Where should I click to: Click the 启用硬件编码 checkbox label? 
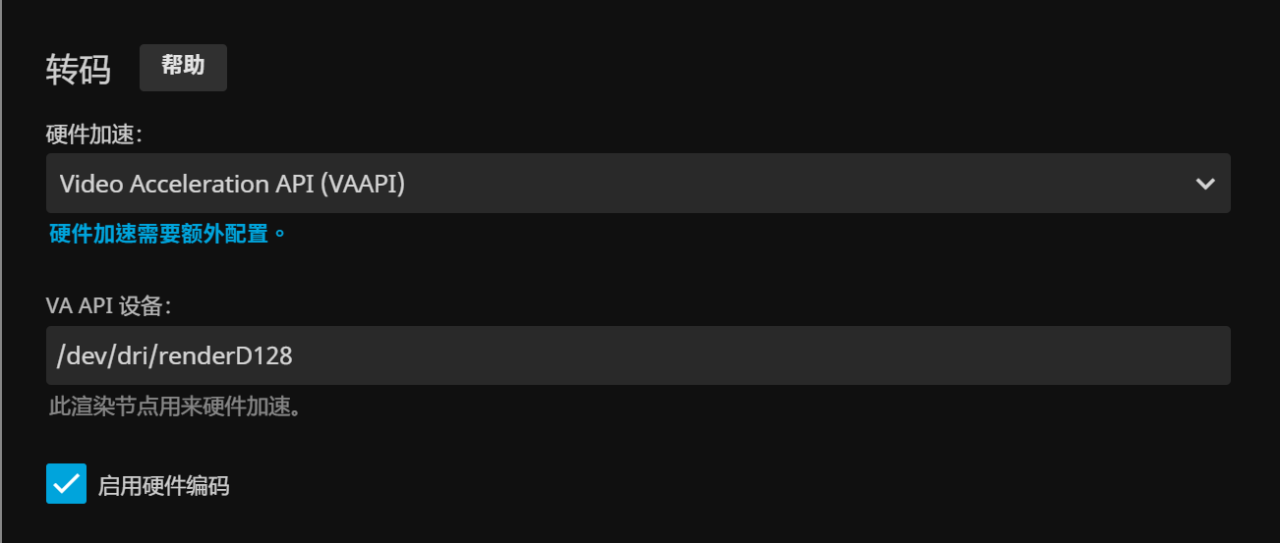coord(163,487)
